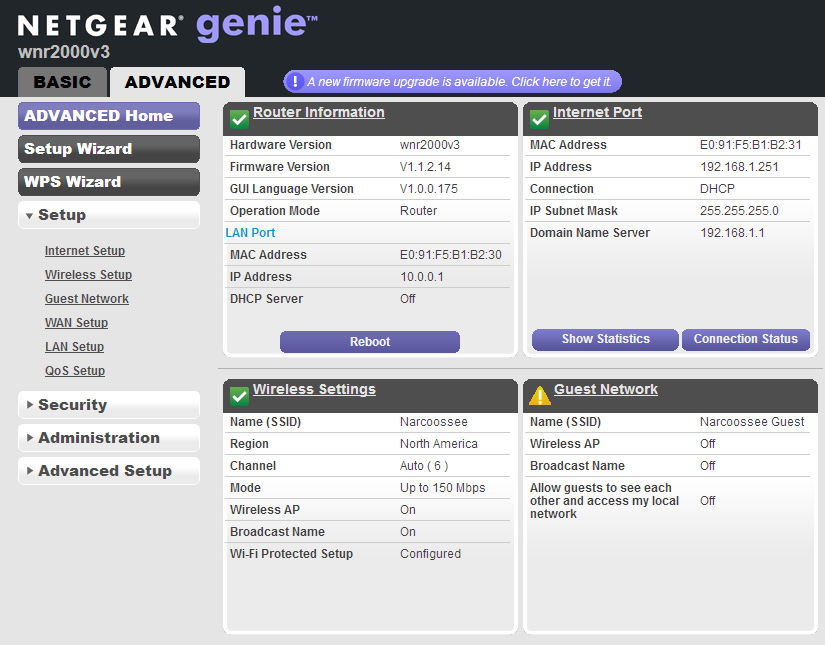Screen dimensions: 825x645
Task: Open ADVANCED Home page
Action: pyautogui.click(x=109, y=116)
